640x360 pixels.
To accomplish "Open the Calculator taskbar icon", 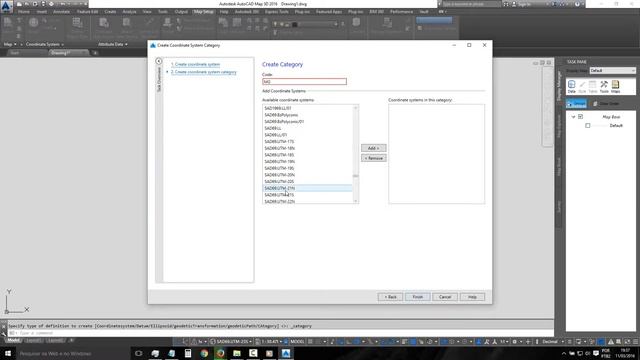I will 188,353.
